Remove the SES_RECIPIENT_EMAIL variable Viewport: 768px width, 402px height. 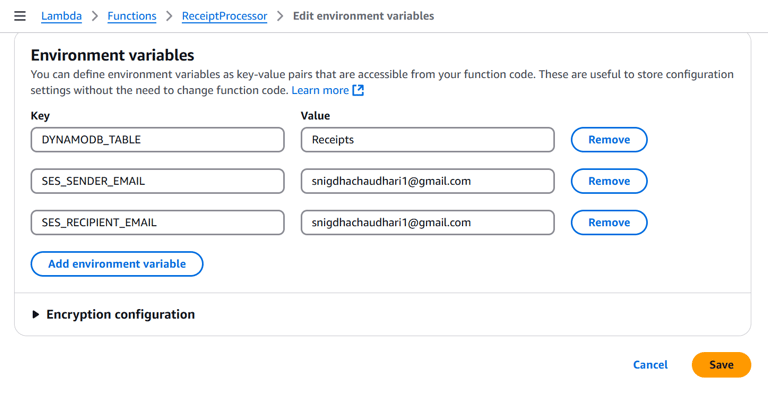608,222
